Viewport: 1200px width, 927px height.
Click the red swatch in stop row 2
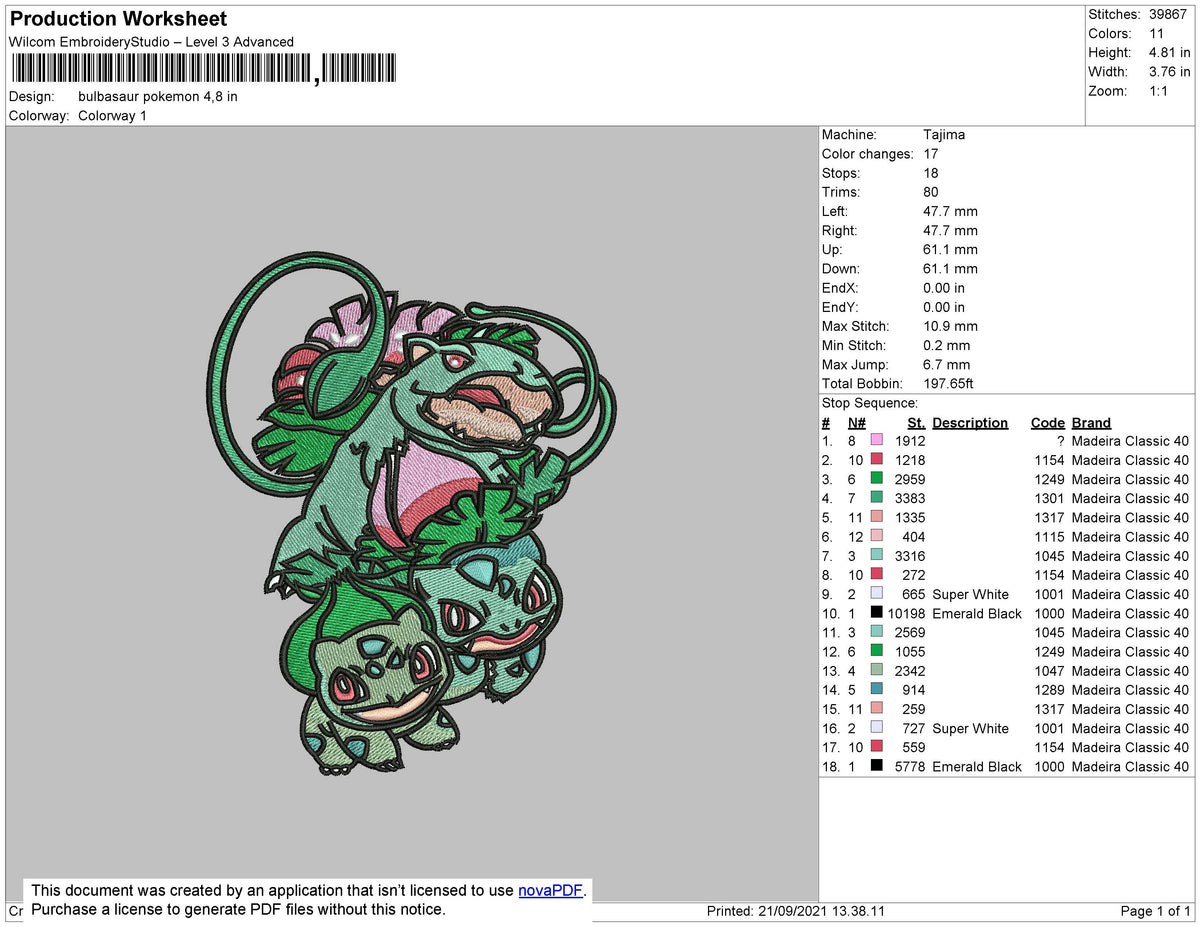pyautogui.click(x=877, y=460)
